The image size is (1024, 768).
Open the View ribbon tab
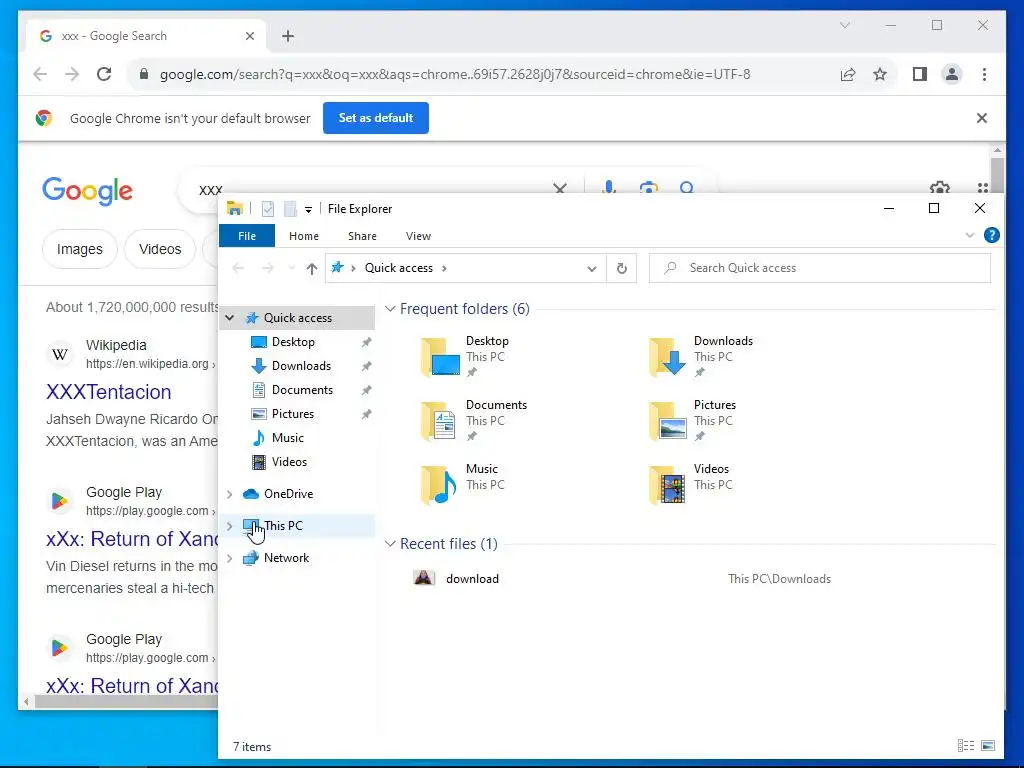(x=418, y=236)
